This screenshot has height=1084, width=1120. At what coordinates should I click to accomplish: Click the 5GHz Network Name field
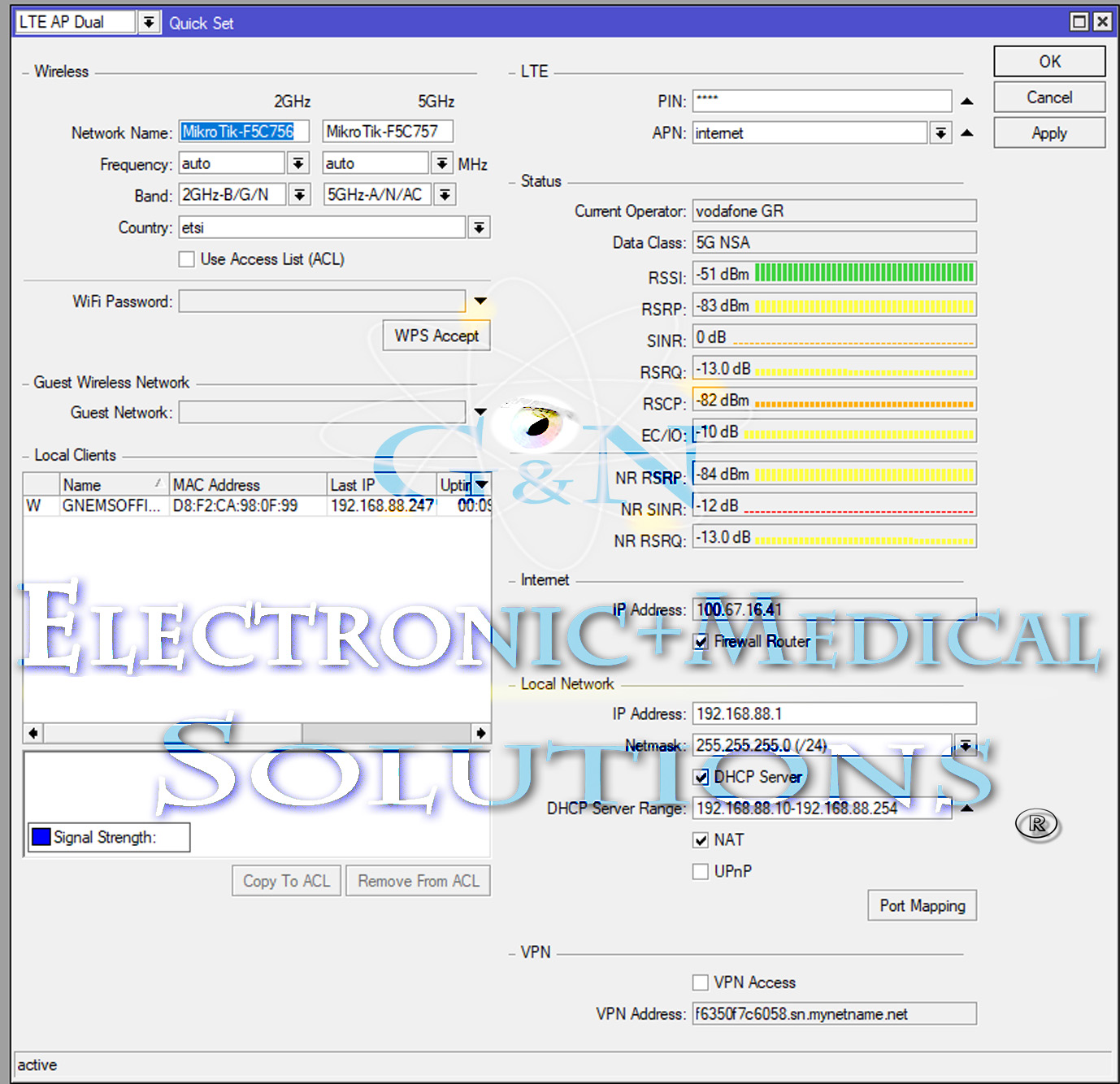tap(388, 132)
